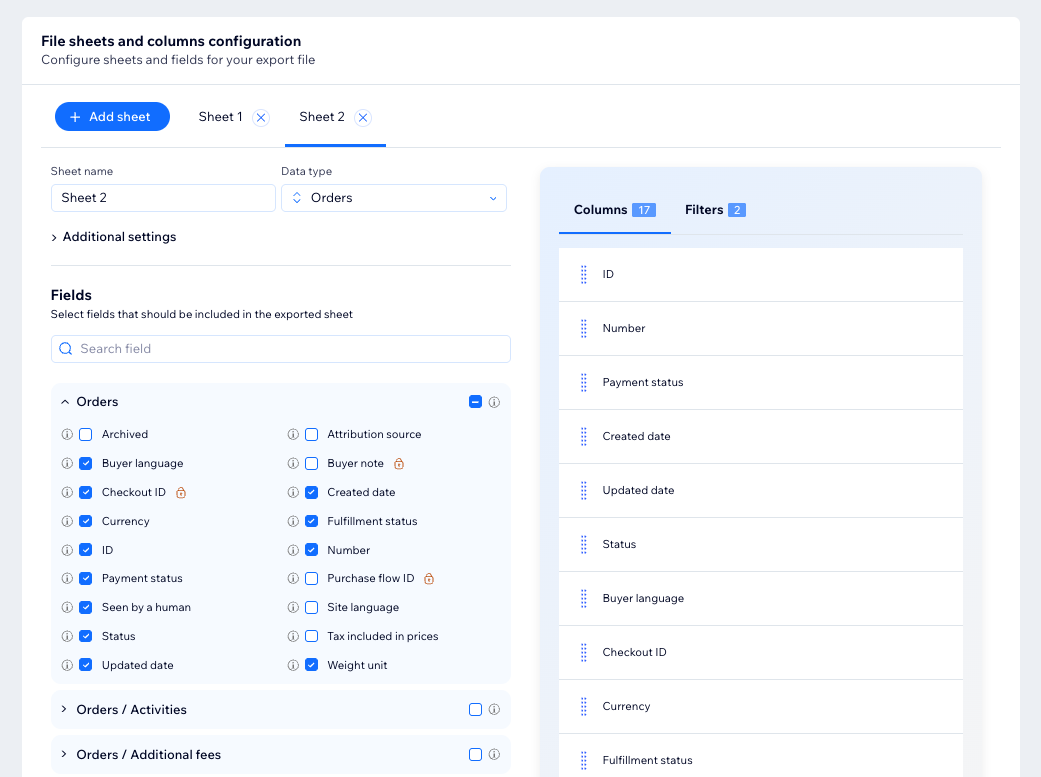This screenshot has height=777, width=1041.
Task: Click drag handle for Created date column
Action: pyautogui.click(x=584, y=436)
